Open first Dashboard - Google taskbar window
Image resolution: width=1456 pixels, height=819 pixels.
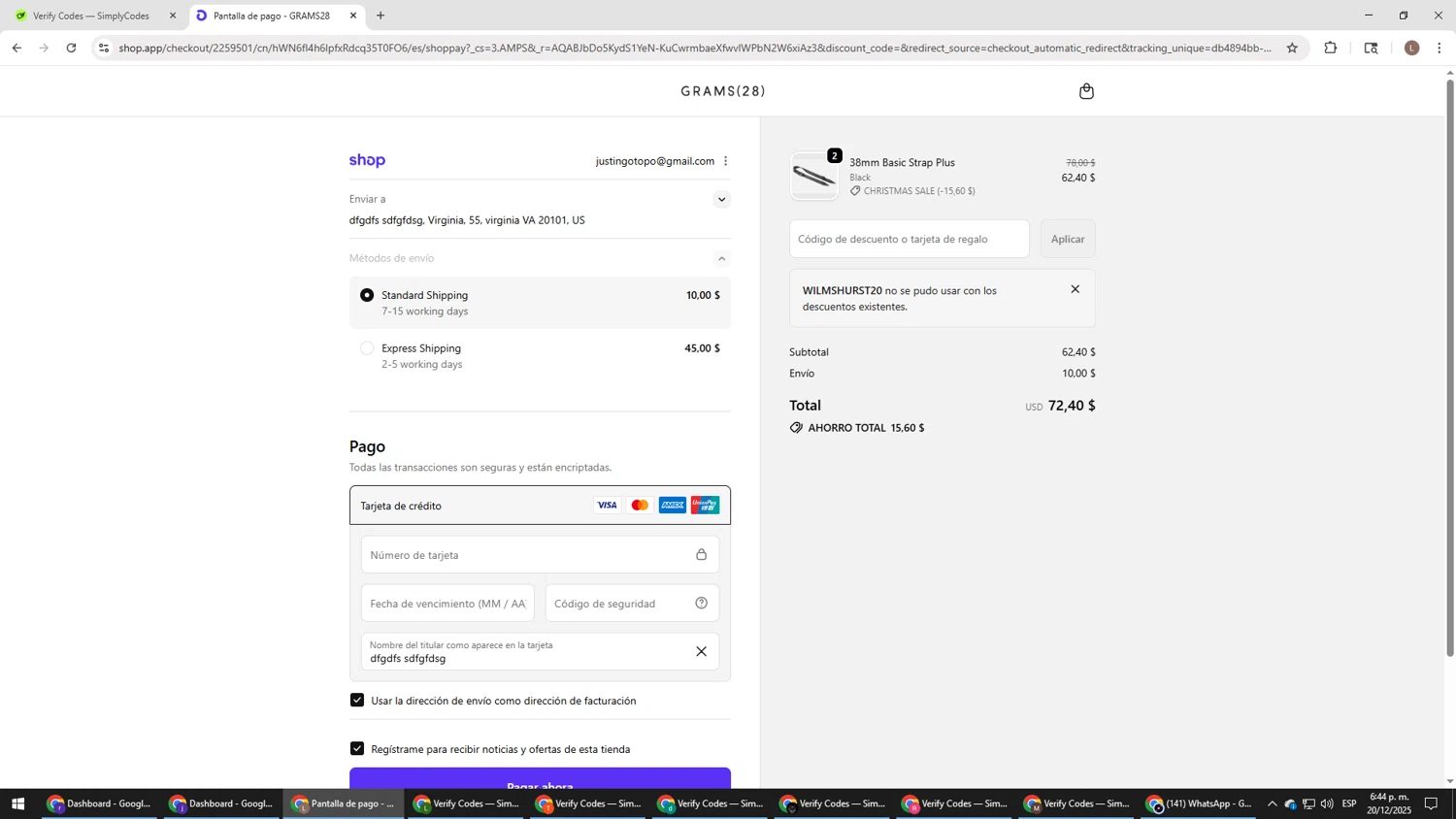[100, 803]
